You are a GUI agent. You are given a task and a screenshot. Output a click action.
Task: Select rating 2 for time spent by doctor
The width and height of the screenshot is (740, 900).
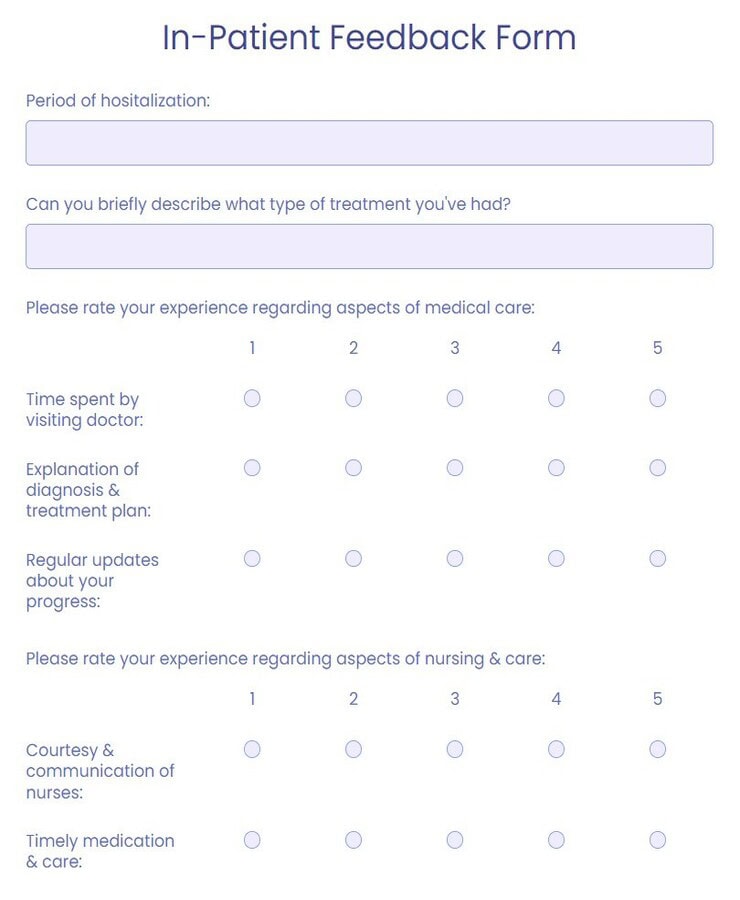[x=353, y=398]
